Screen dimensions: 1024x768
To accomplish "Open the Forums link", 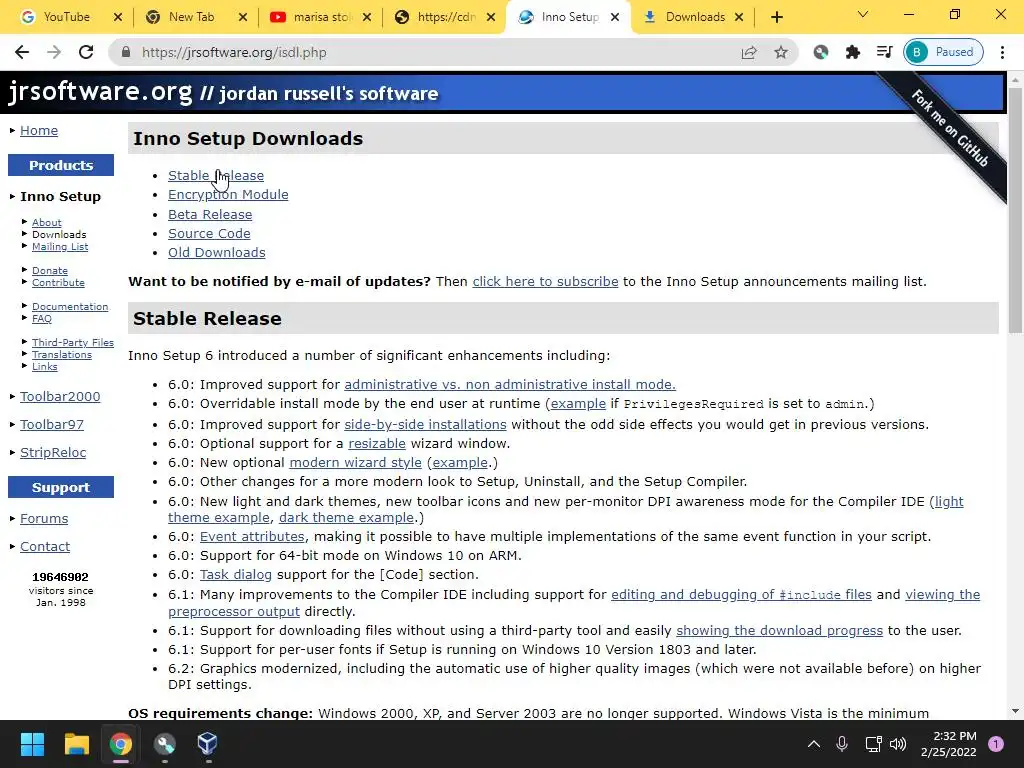I will coord(44,519).
